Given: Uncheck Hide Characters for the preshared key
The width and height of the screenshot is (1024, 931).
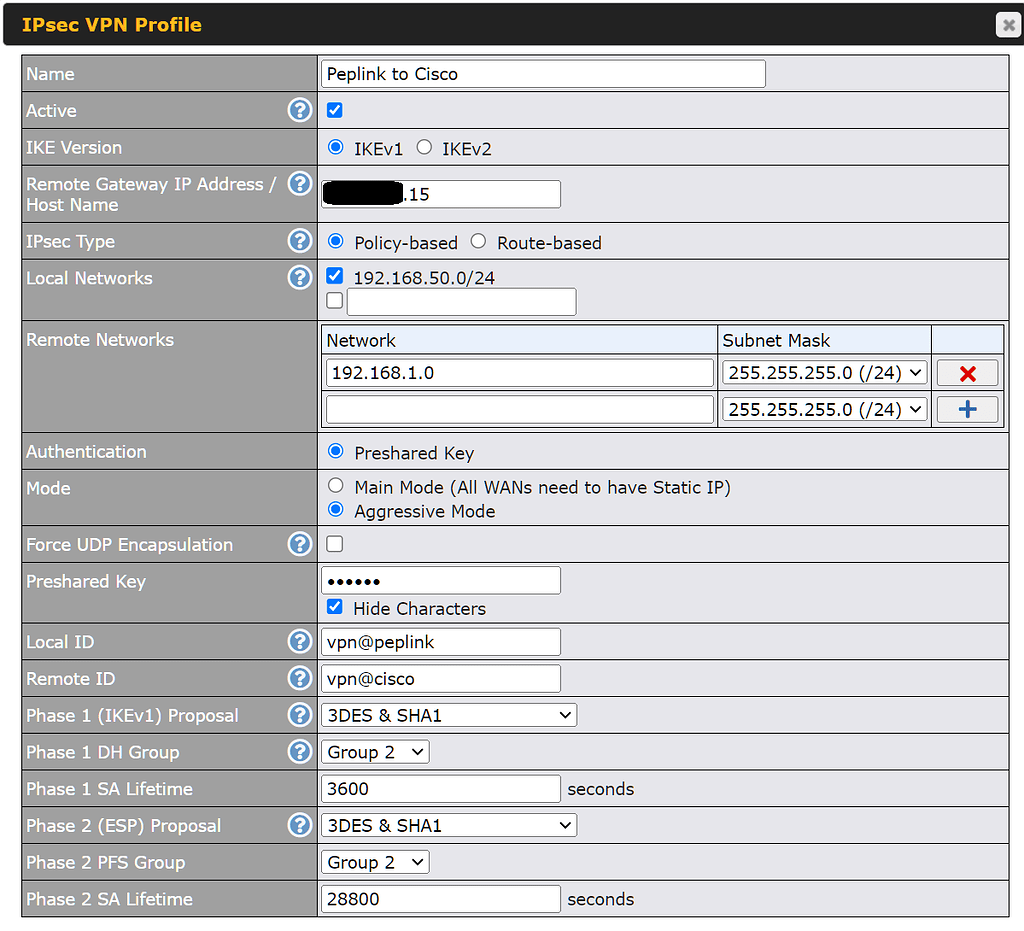Looking at the screenshot, I should pos(334,606).
